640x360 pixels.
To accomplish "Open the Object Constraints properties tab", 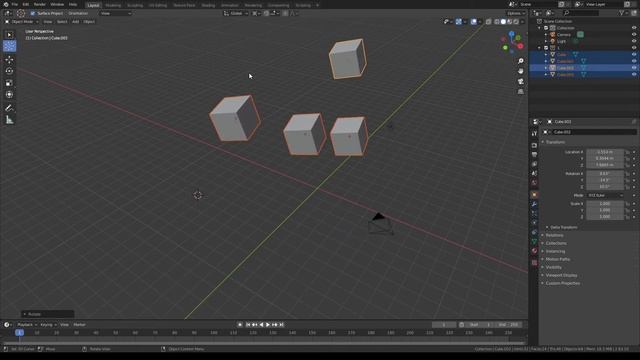I will pos(534,232).
